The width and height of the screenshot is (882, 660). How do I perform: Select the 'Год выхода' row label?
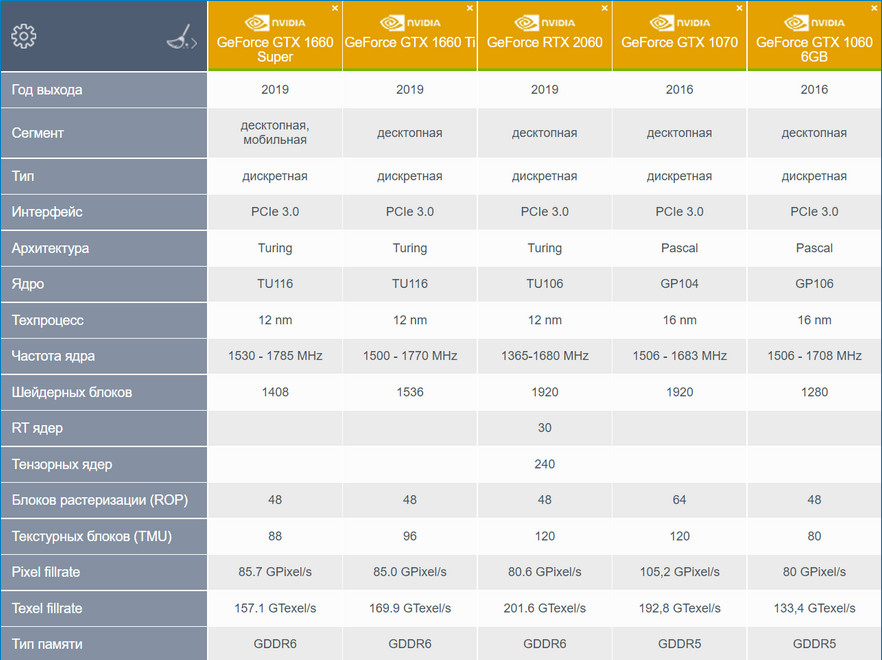[47, 90]
